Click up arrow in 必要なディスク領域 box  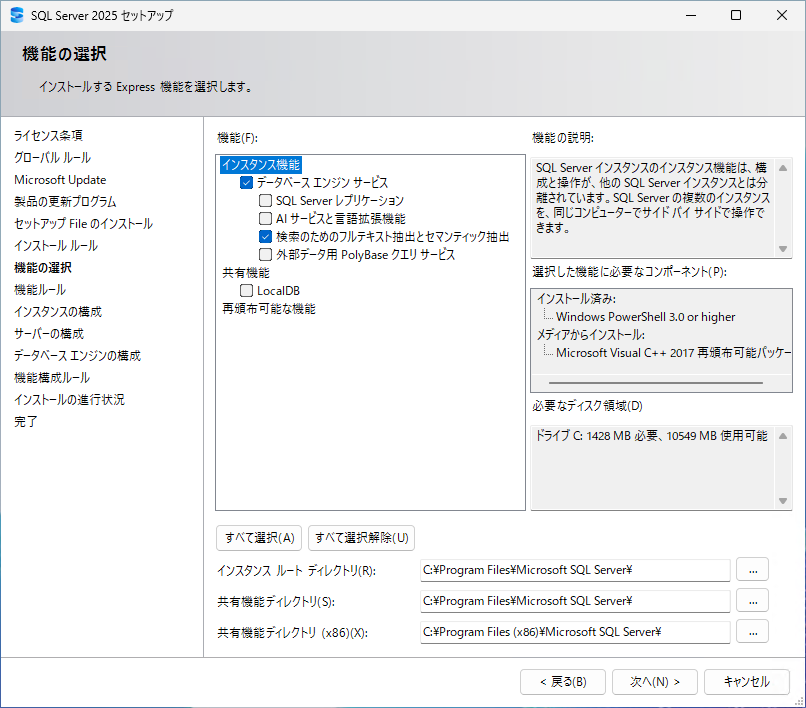coord(783,436)
